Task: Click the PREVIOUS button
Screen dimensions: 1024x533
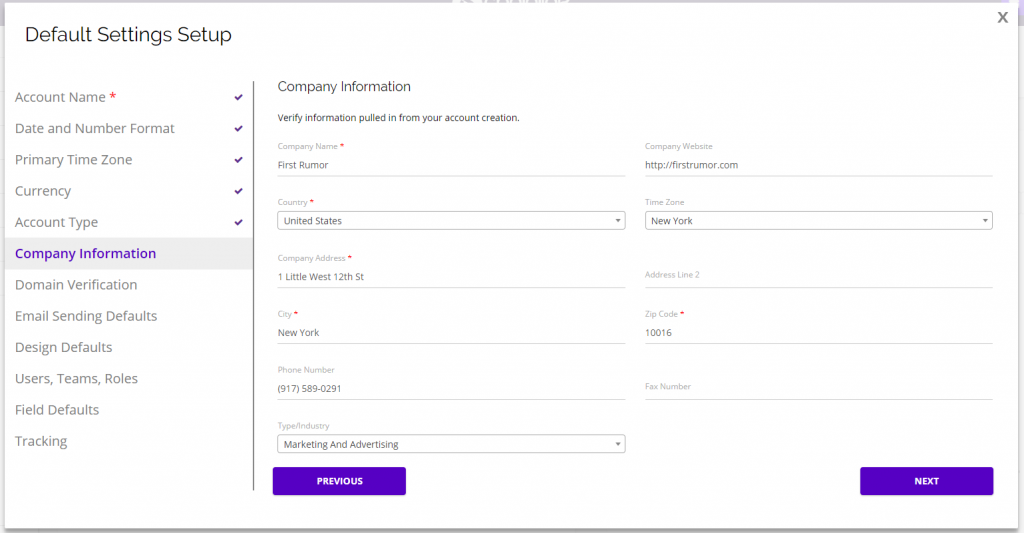Action: [x=340, y=481]
